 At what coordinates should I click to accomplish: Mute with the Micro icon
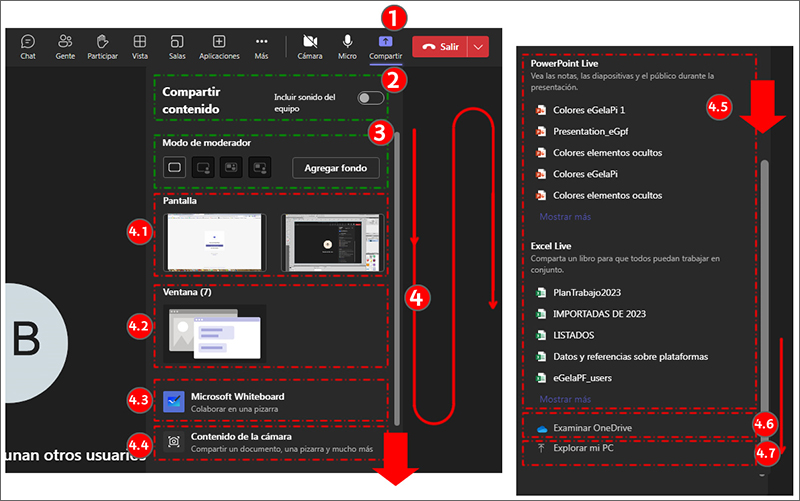pos(347,42)
